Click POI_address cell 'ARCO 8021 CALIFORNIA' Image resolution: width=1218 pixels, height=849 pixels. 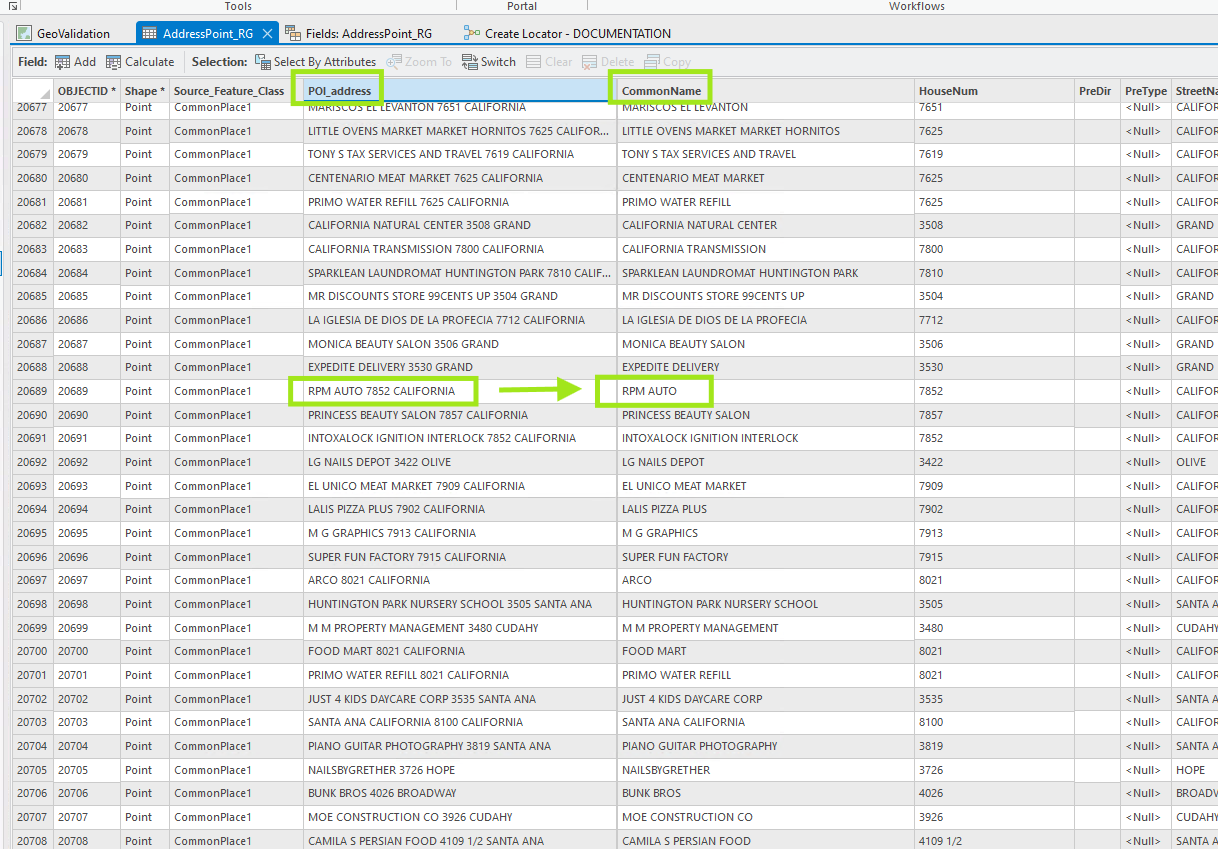(x=460, y=580)
